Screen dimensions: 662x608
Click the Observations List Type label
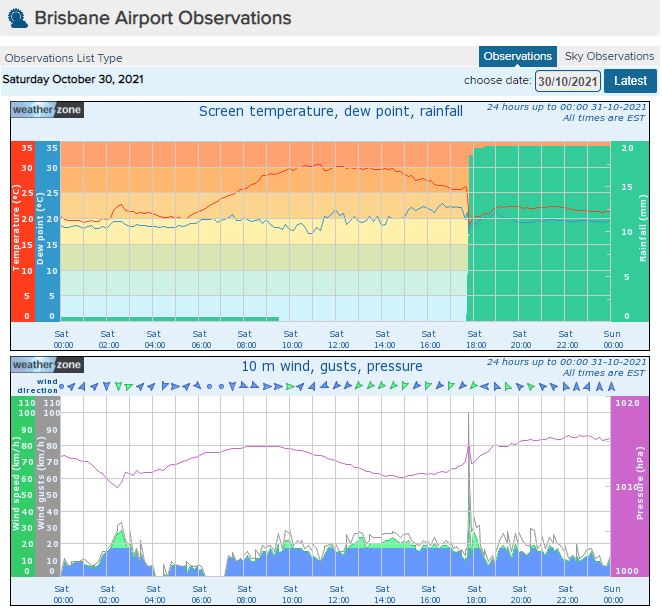[63, 58]
